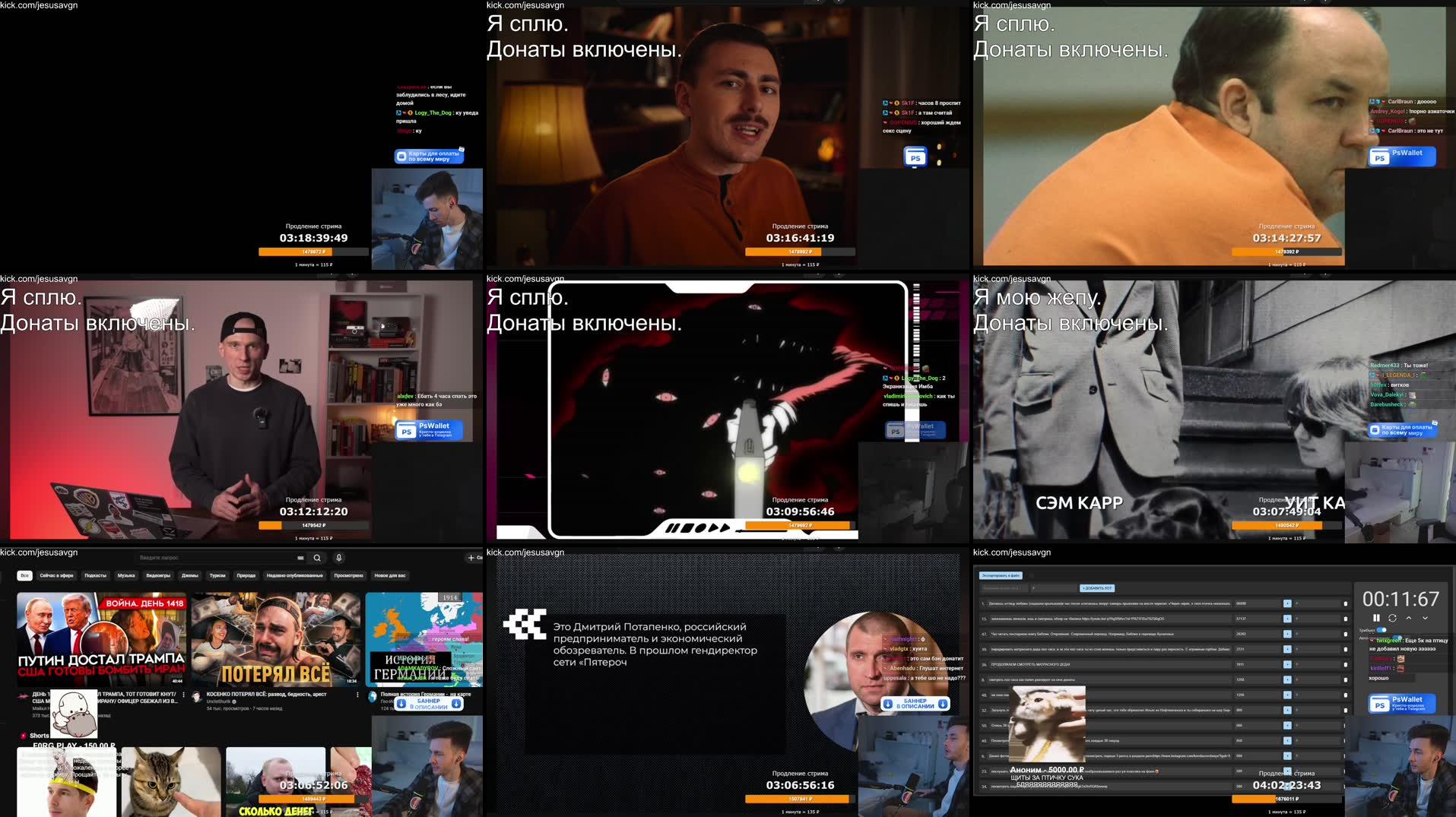Decrease timer with the down chevron
The width and height of the screenshot is (1456, 817).
tap(1425, 619)
